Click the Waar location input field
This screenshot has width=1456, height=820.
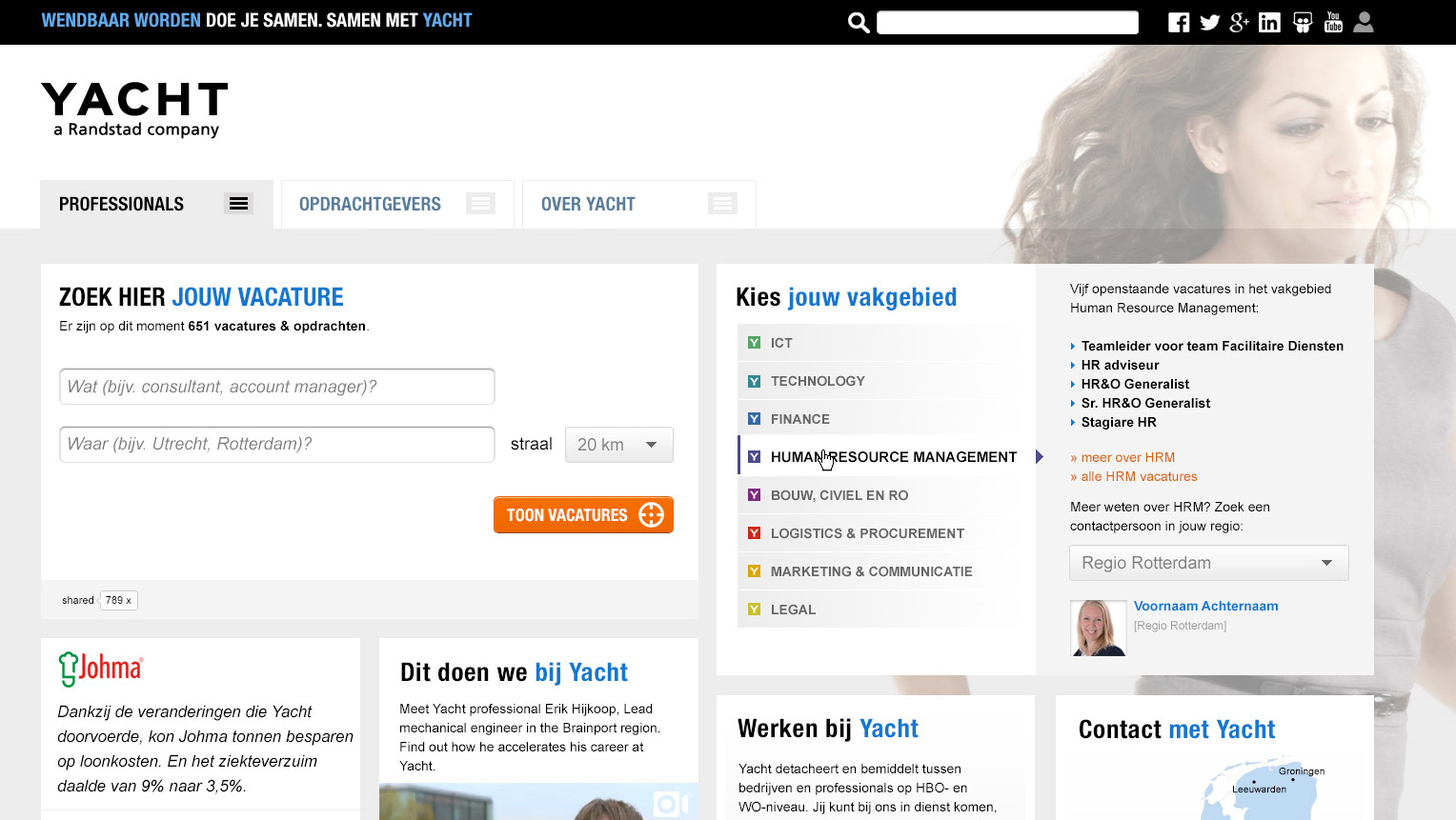tap(277, 445)
